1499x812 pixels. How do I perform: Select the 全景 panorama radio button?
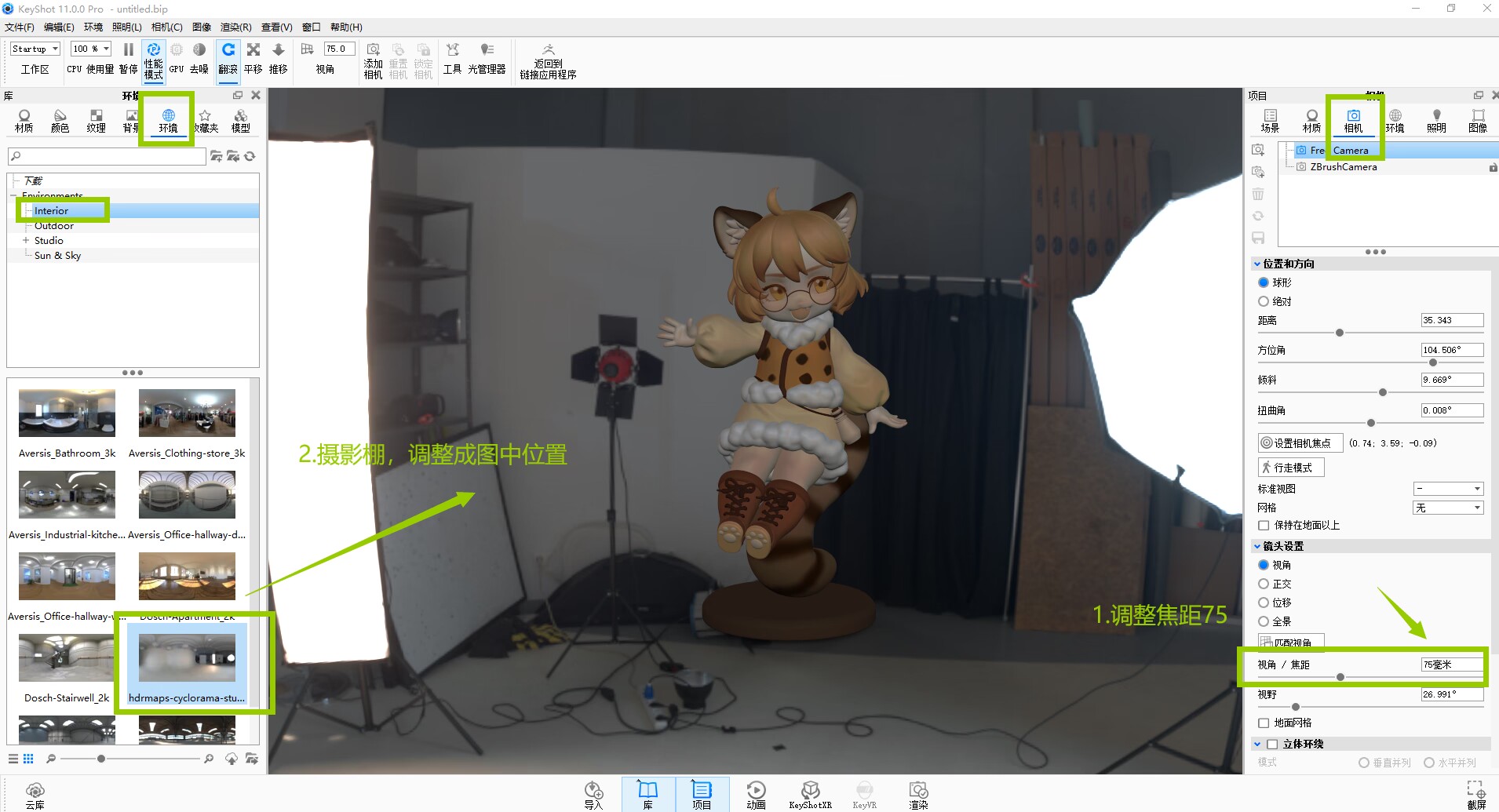pyautogui.click(x=1264, y=621)
